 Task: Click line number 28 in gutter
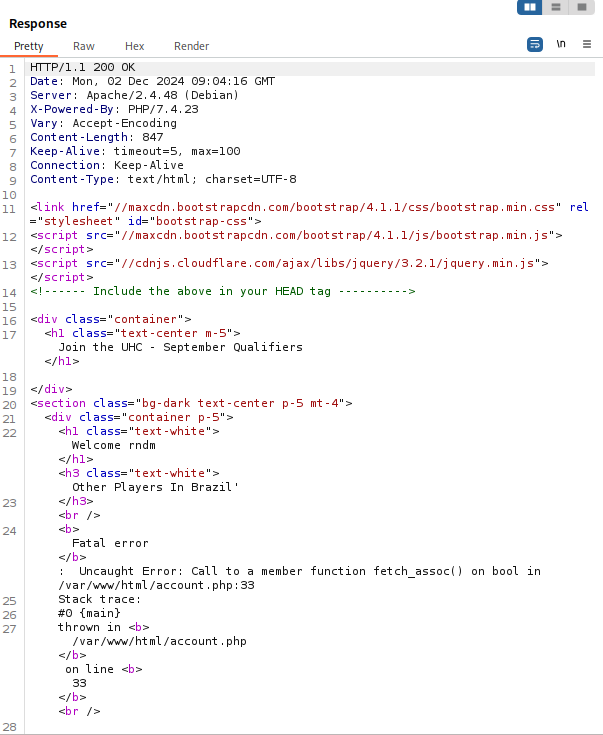pyautogui.click(x=9, y=728)
